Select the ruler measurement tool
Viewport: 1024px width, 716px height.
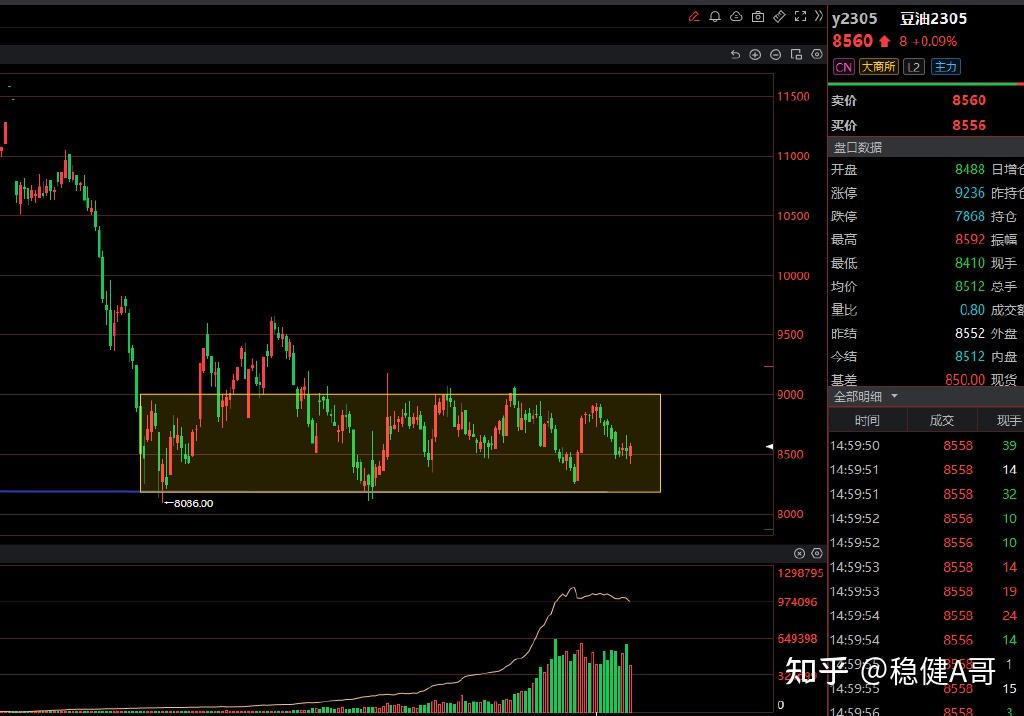click(x=779, y=16)
